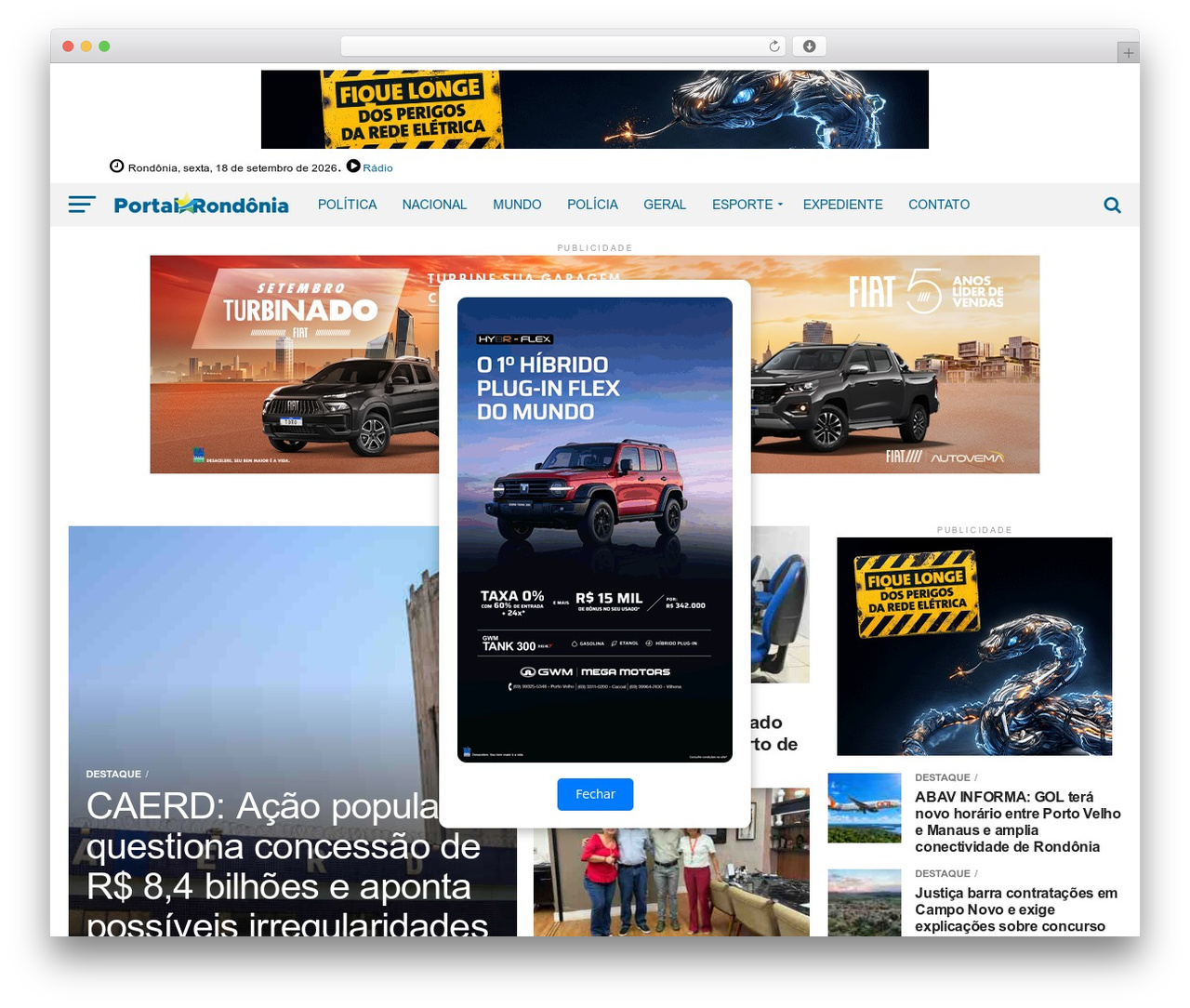The width and height of the screenshot is (1190, 1008).
Task: Click DESTAQUE tag above Justiça article
Action: [x=943, y=873]
